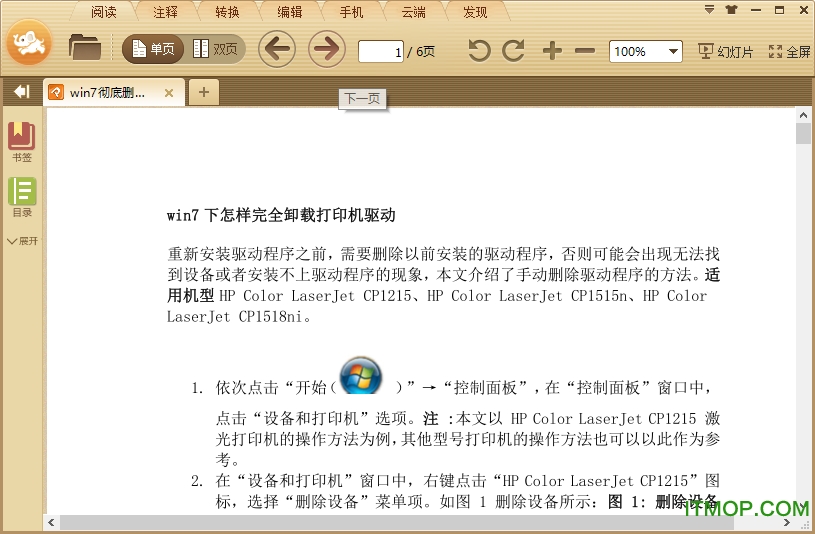Viewport: 815px width, 534px height.
Task: Click the heading win7下怎样完全卸载打印机驱动
Action: (x=281, y=215)
